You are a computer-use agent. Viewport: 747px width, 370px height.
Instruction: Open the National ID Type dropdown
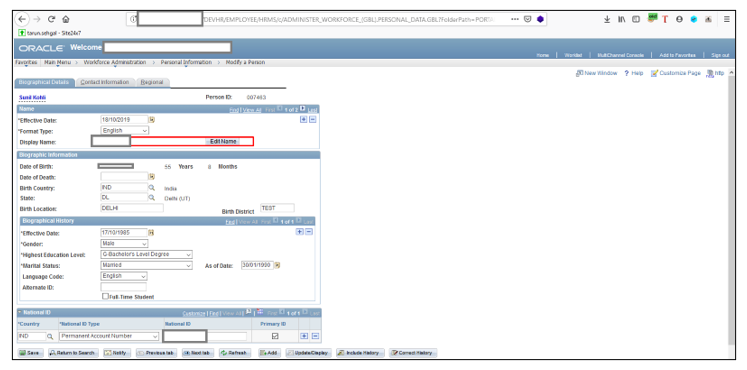click(x=109, y=336)
